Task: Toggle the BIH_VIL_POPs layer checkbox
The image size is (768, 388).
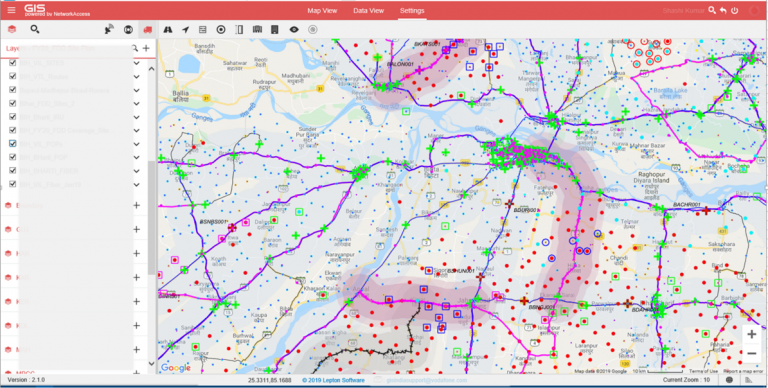Action: pos(13,144)
